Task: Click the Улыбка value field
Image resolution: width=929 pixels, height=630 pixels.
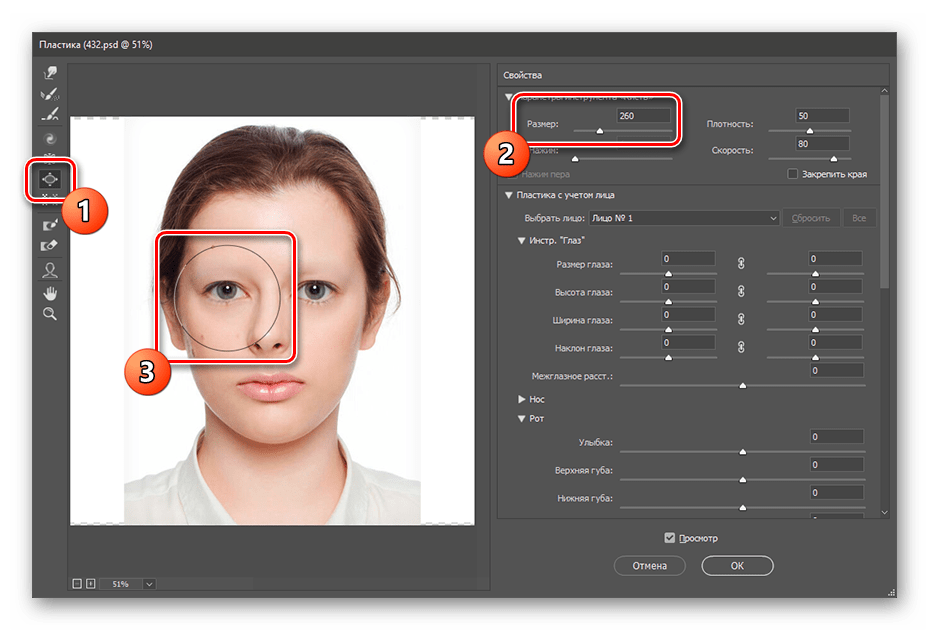Action: point(837,436)
